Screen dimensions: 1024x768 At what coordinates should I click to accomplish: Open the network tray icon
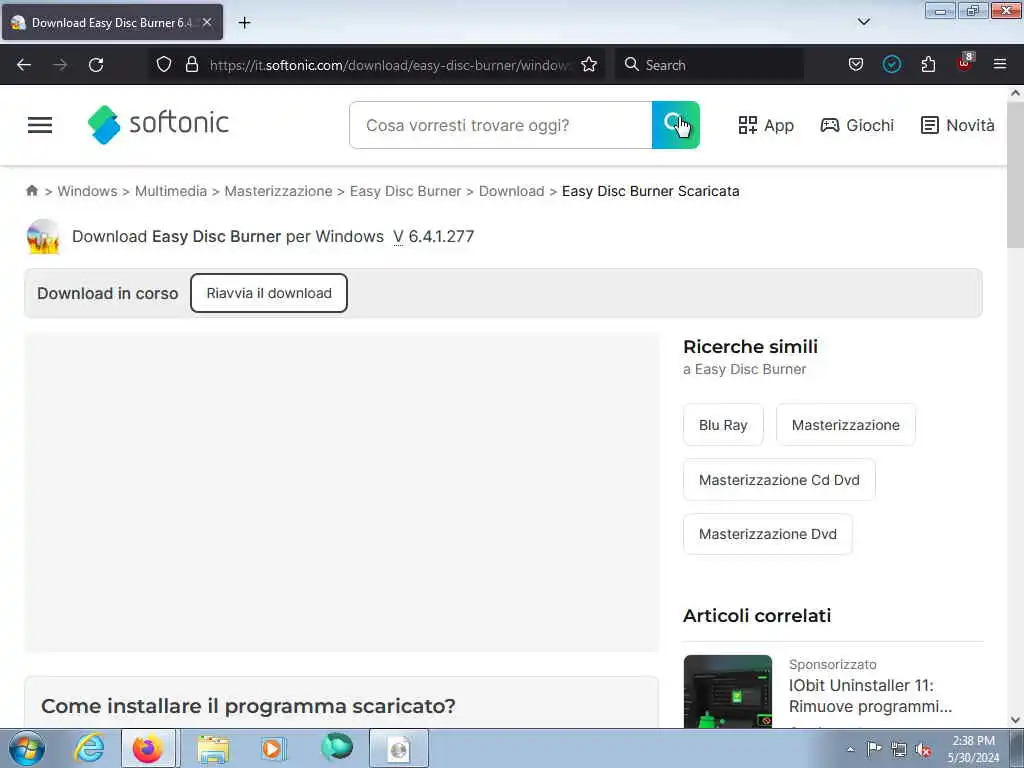(899, 750)
